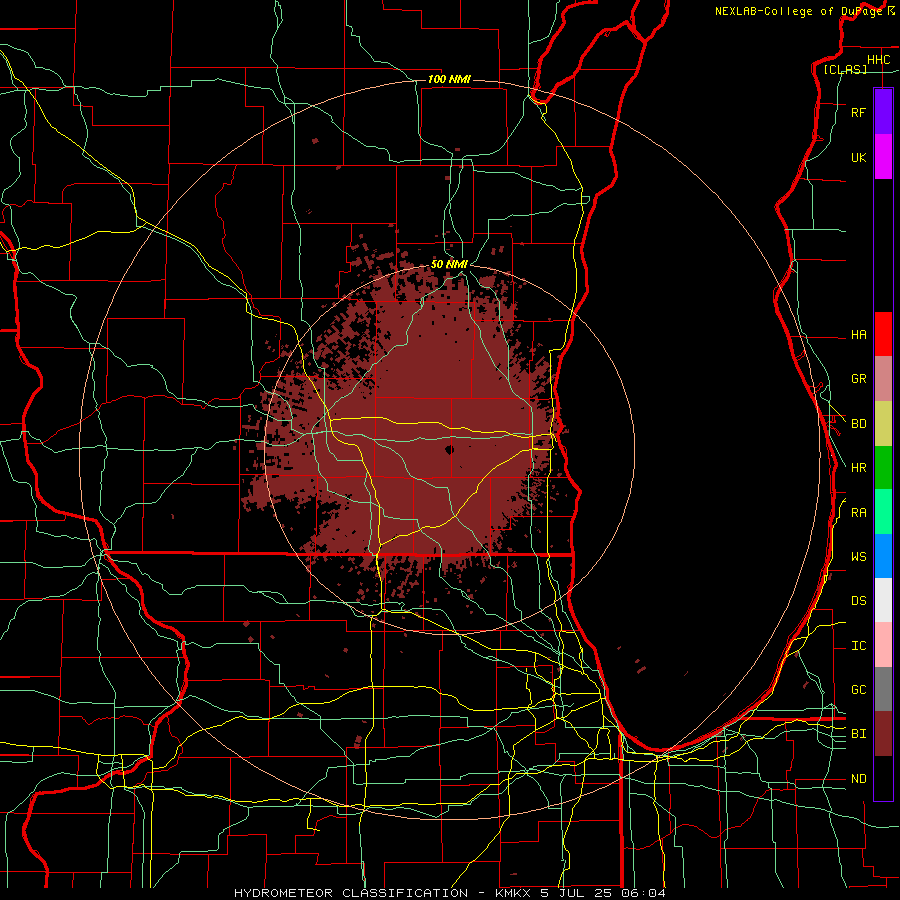The height and width of the screenshot is (900, 900).
Task: Click the 'BI' legend label
Action: (x=859, y=734)
